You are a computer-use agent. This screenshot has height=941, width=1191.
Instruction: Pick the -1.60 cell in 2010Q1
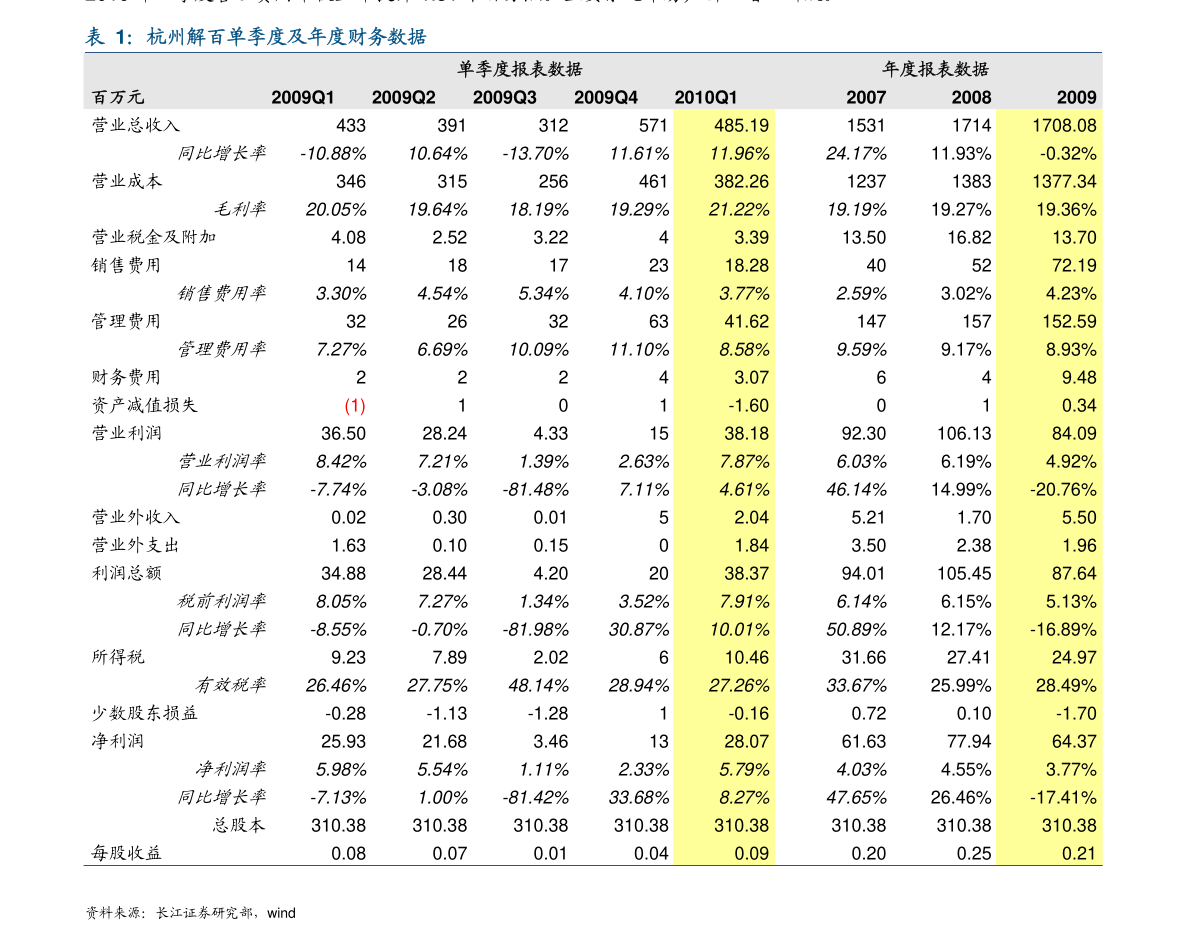tap(749, 406)
